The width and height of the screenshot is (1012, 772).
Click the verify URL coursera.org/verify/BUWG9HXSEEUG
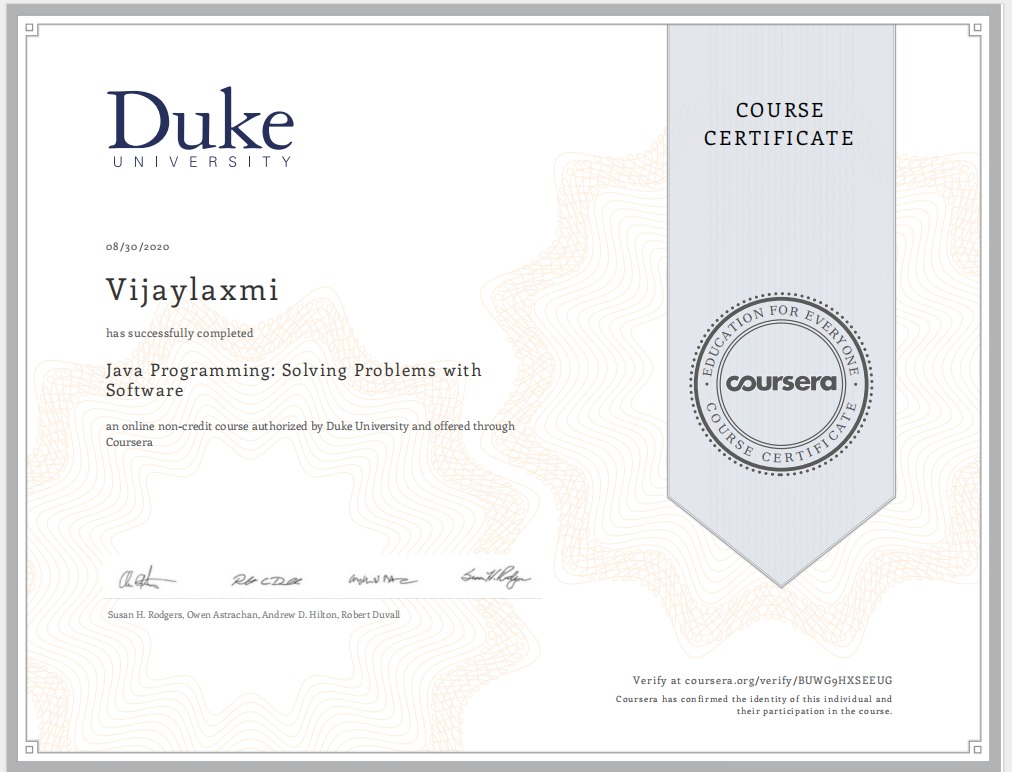[788, 680]
